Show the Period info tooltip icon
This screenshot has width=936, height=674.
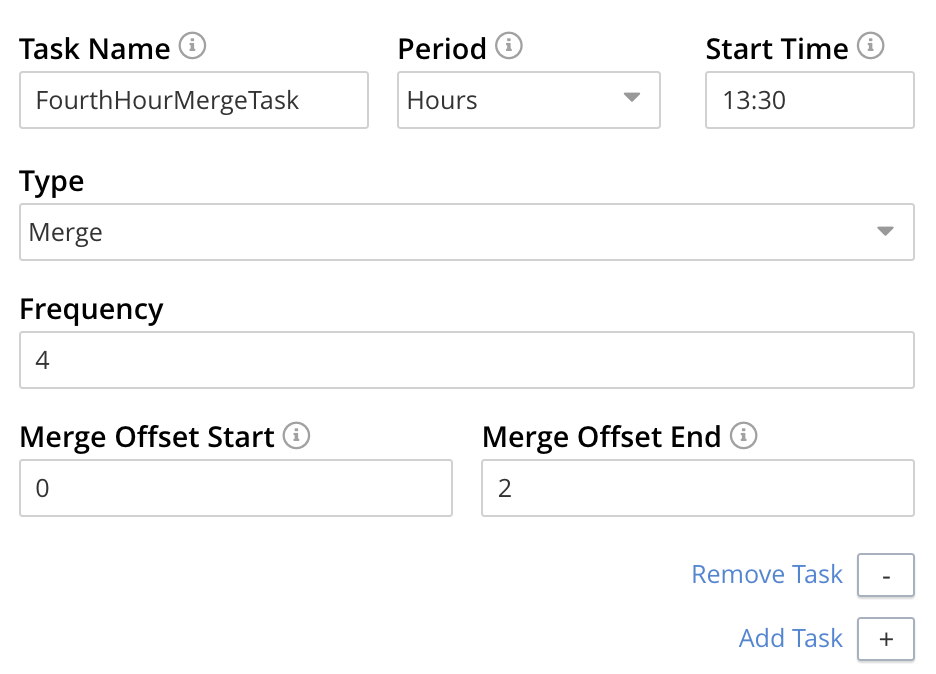tap(509, 46)
